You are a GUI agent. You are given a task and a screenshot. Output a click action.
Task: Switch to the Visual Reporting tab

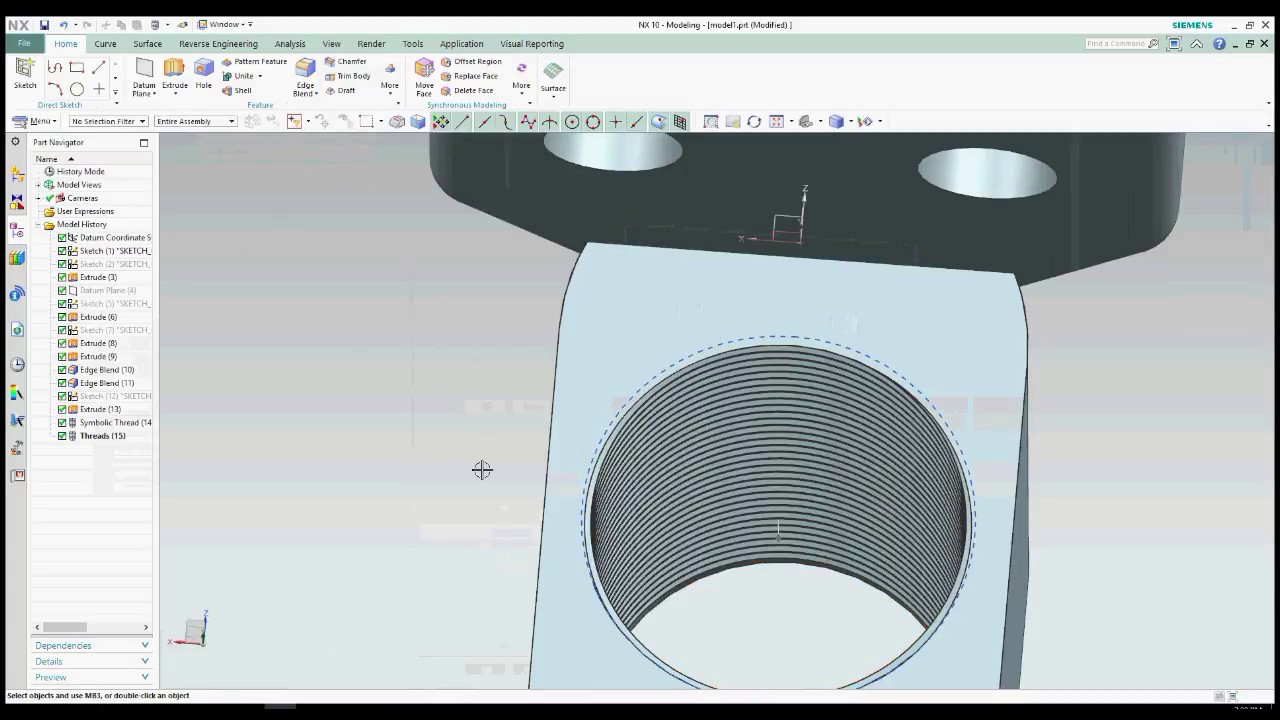coord(532,44)
